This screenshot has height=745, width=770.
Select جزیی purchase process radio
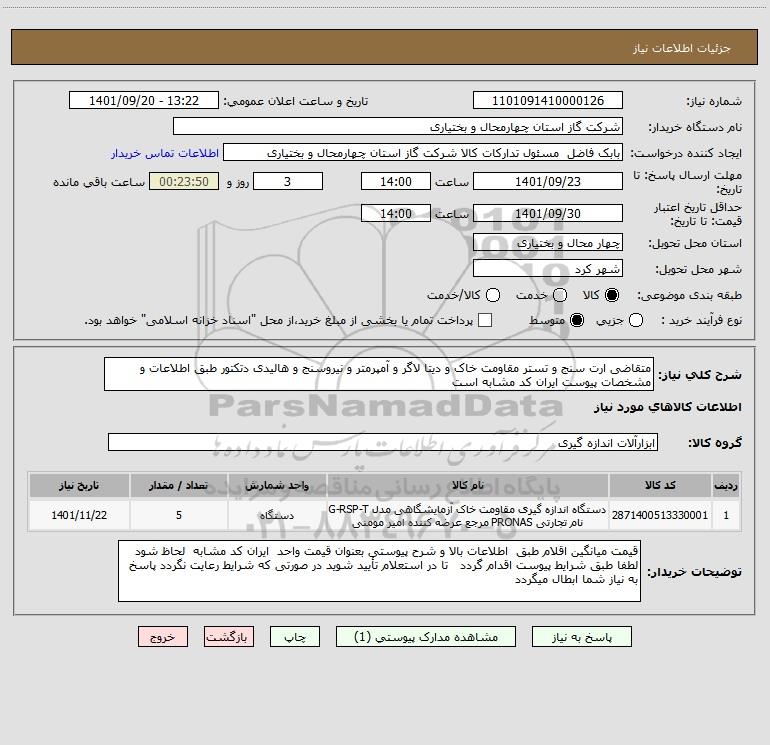(x=635, y=320)
